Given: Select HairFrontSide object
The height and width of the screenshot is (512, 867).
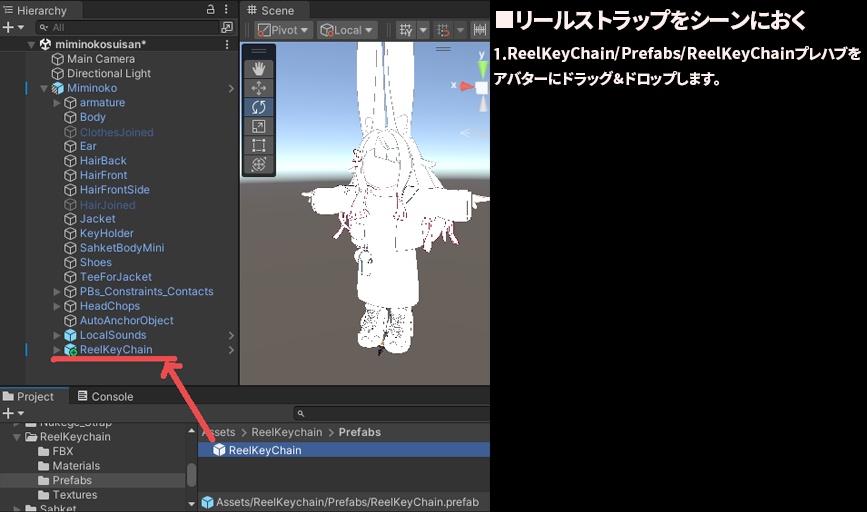Looking at the screenshot, I should pyautogui.click(x=114, y=190).
